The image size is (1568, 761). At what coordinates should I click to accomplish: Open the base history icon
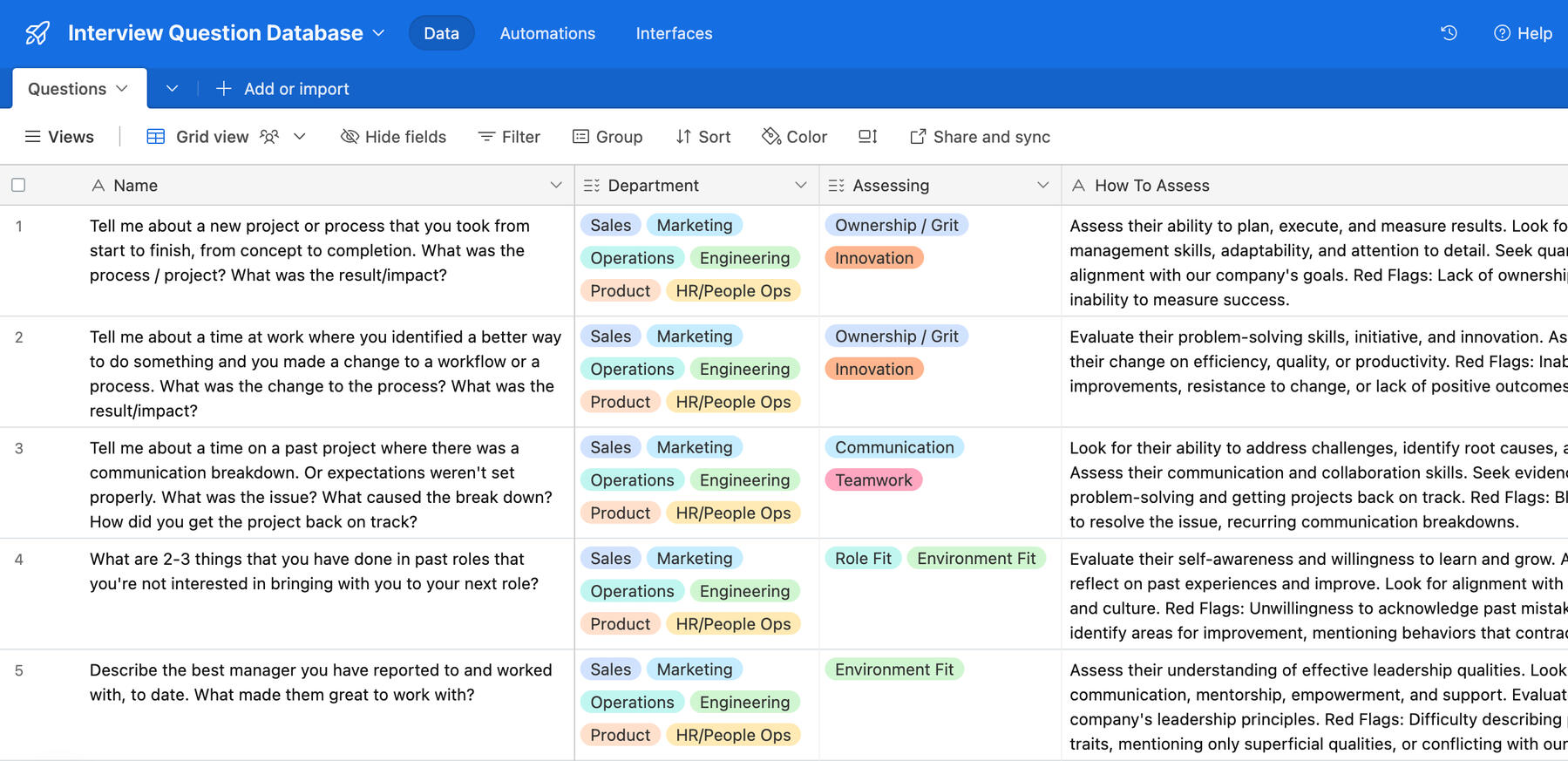pyautogui.click(x=1449, y=33)
